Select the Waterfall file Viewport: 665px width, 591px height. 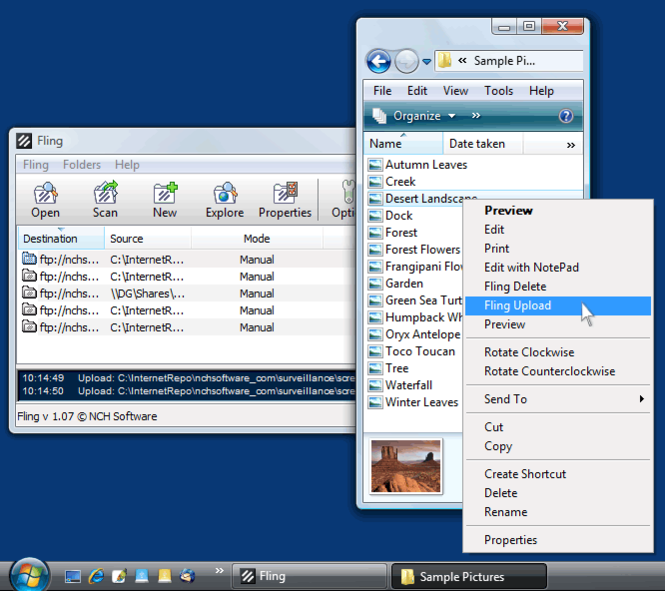[400, 385]
